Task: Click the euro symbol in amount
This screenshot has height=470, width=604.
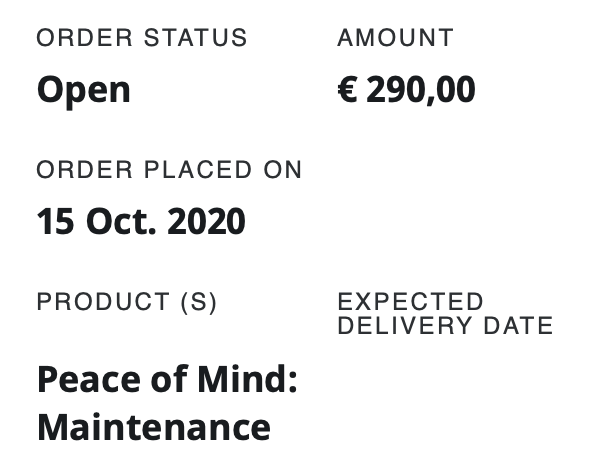Action: (x=348, y=90)
